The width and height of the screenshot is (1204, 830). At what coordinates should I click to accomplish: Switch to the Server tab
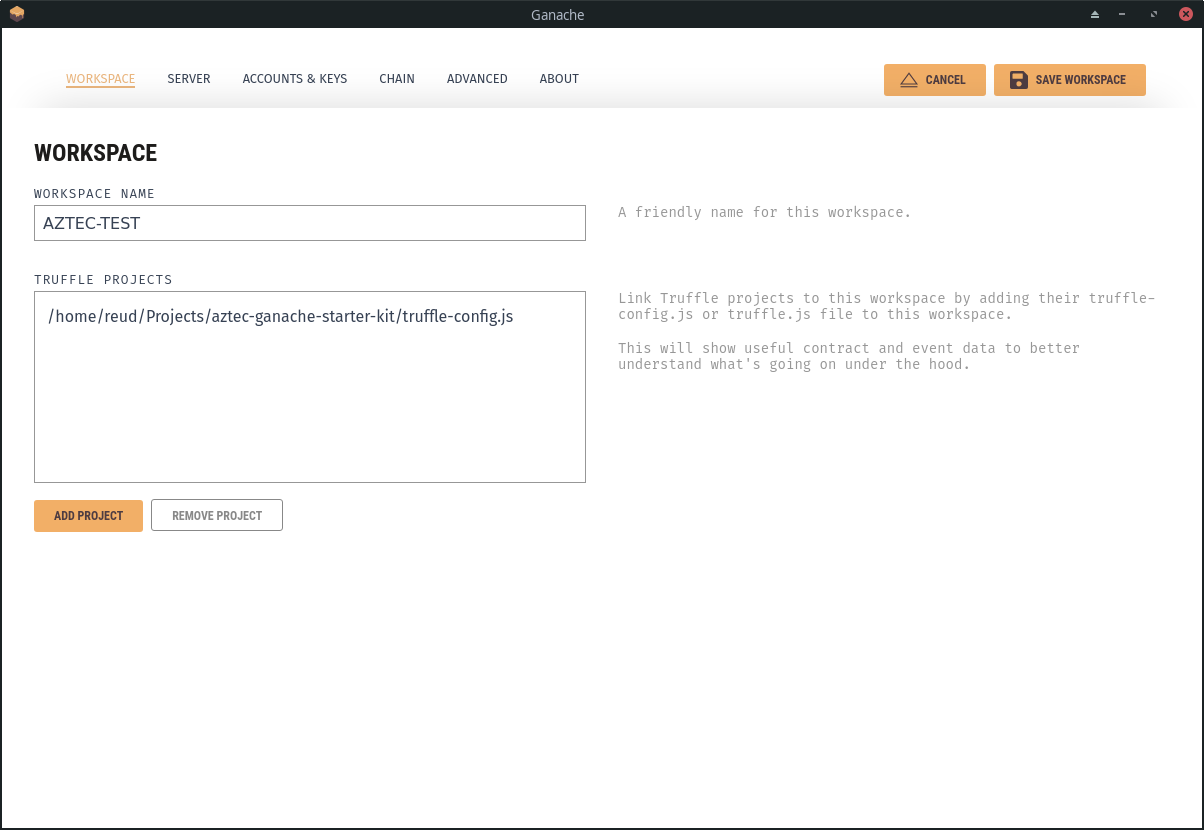pyautogui.click(x=189, y=79)
